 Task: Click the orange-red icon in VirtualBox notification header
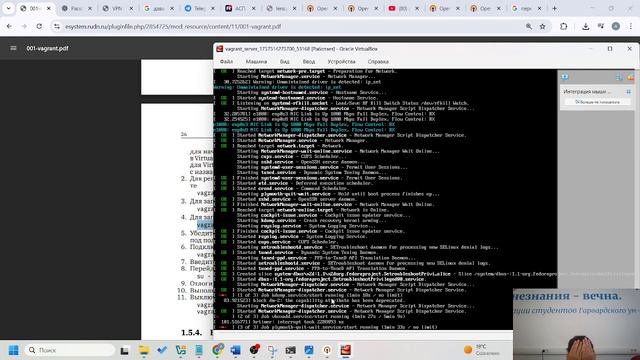pyautogui.click(x=631, y=77)
